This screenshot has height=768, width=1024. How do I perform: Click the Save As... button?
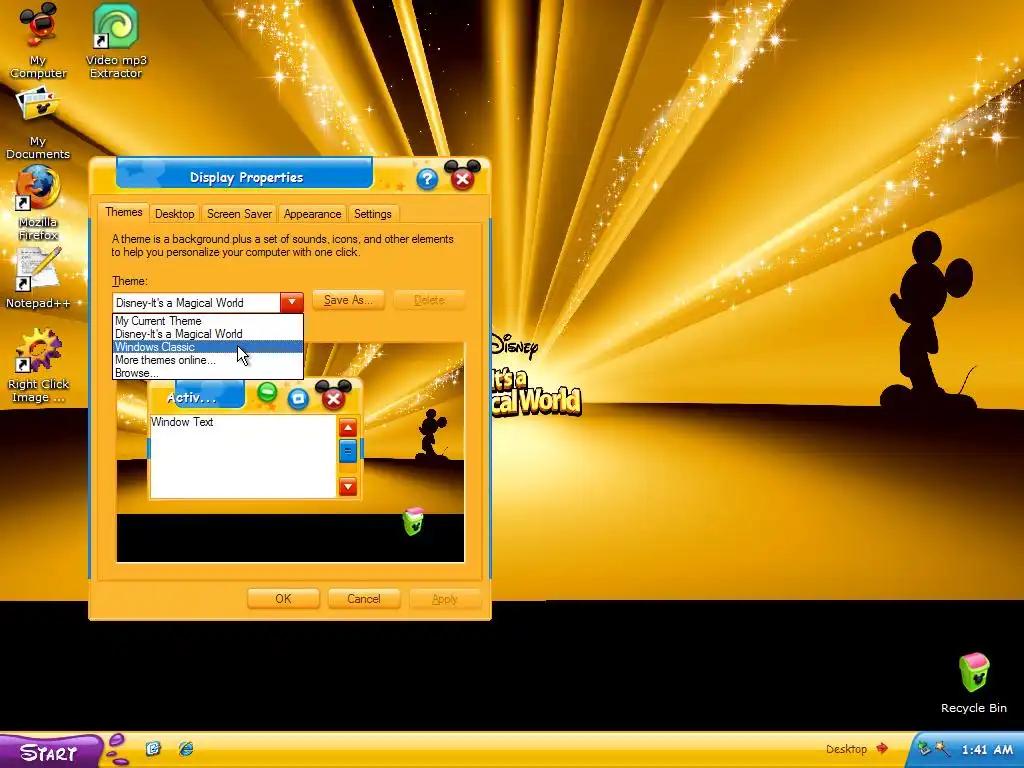click(x=348, y=300)
